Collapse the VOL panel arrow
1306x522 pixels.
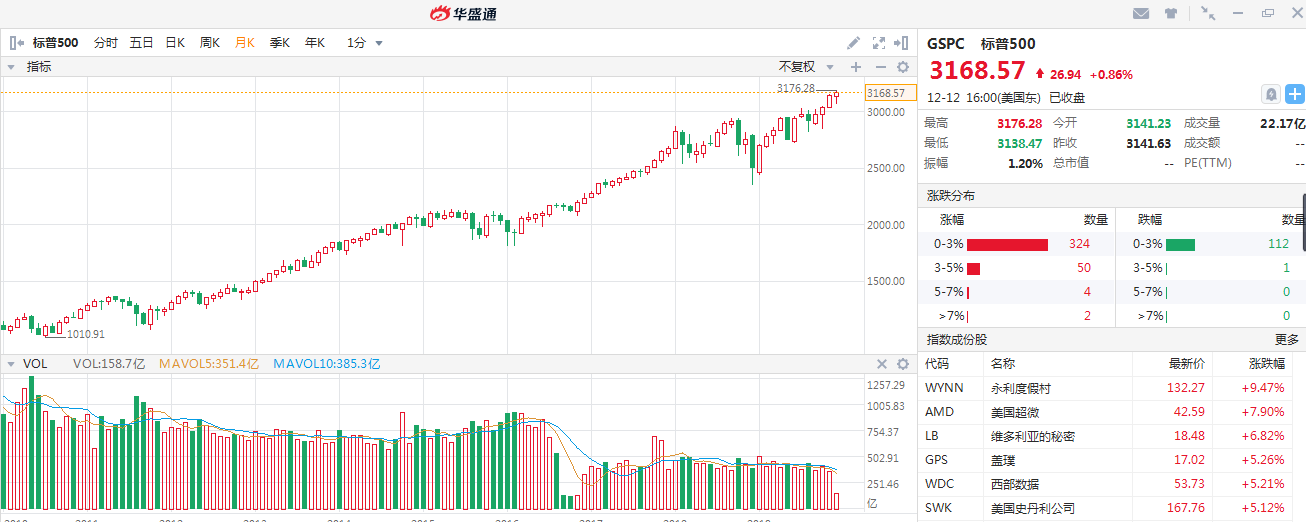(11, 364)
